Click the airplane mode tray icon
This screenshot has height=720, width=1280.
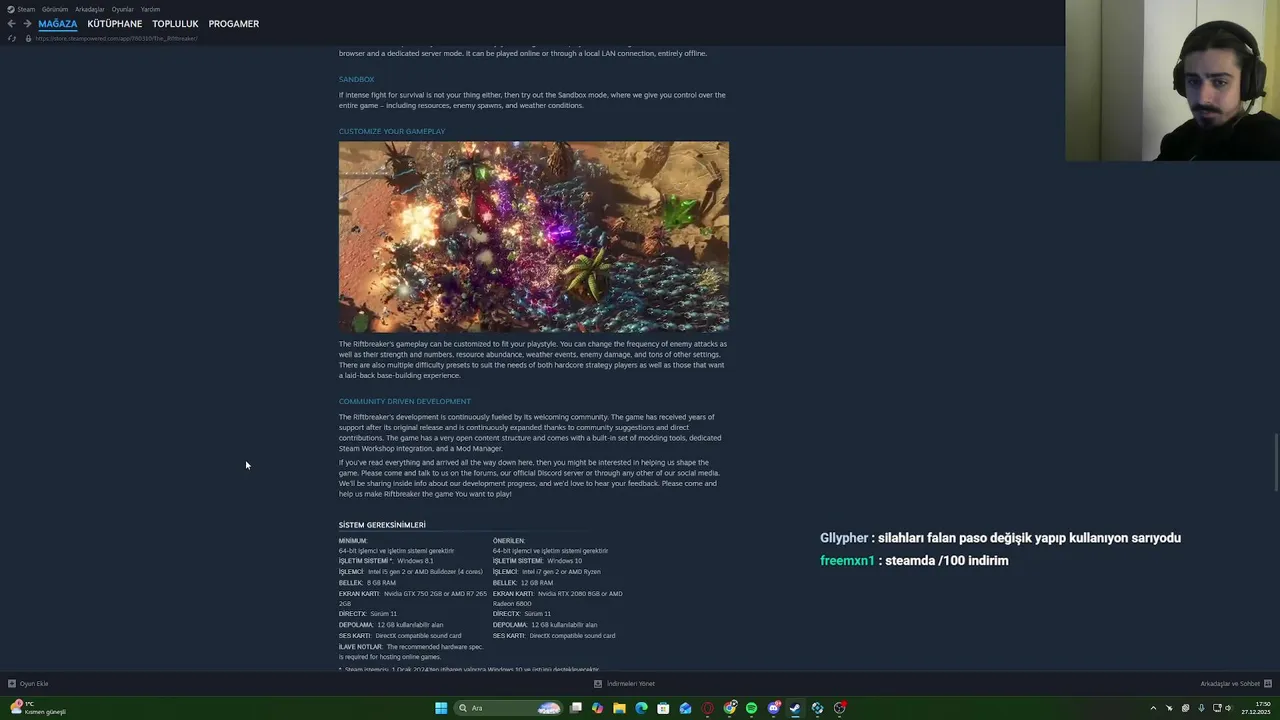[1169, 708]
